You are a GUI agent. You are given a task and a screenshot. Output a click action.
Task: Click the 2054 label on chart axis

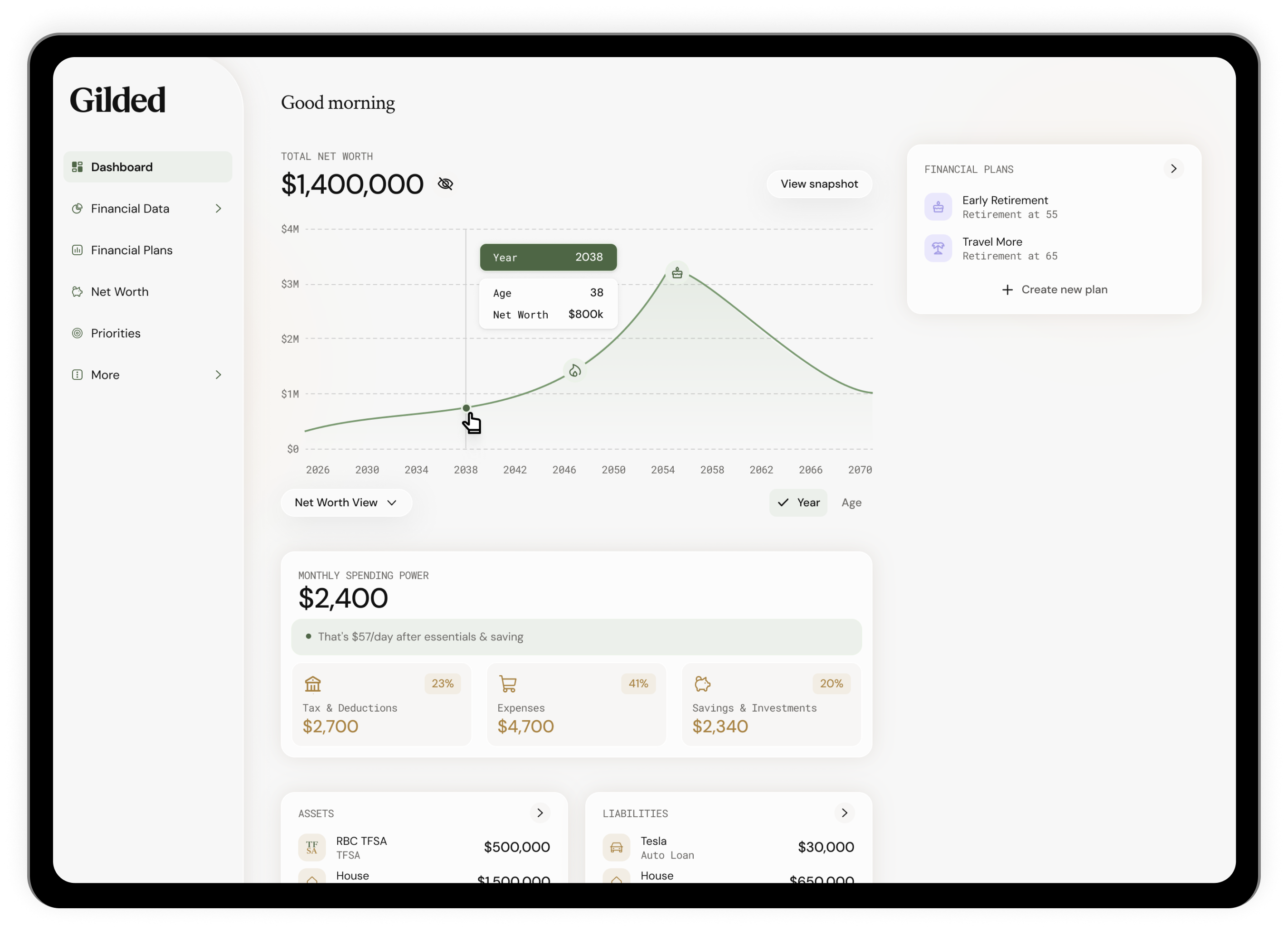[x=663, y=470]
